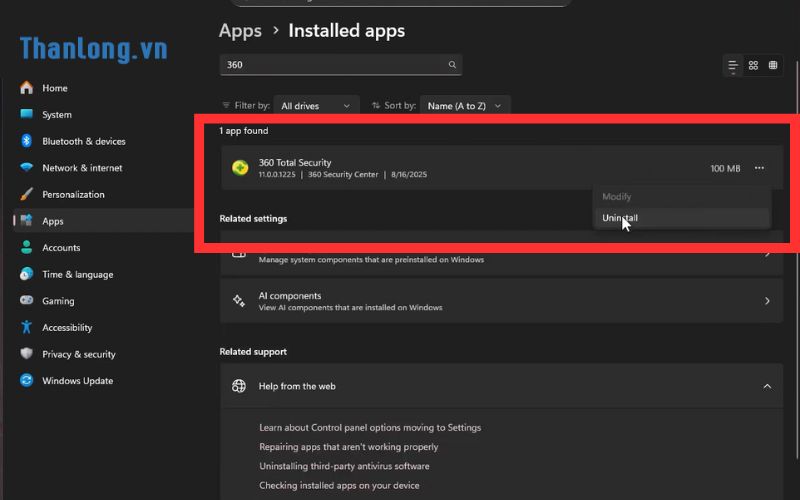Switch to list view layout

pyautogui.click(x=733, y=65)
